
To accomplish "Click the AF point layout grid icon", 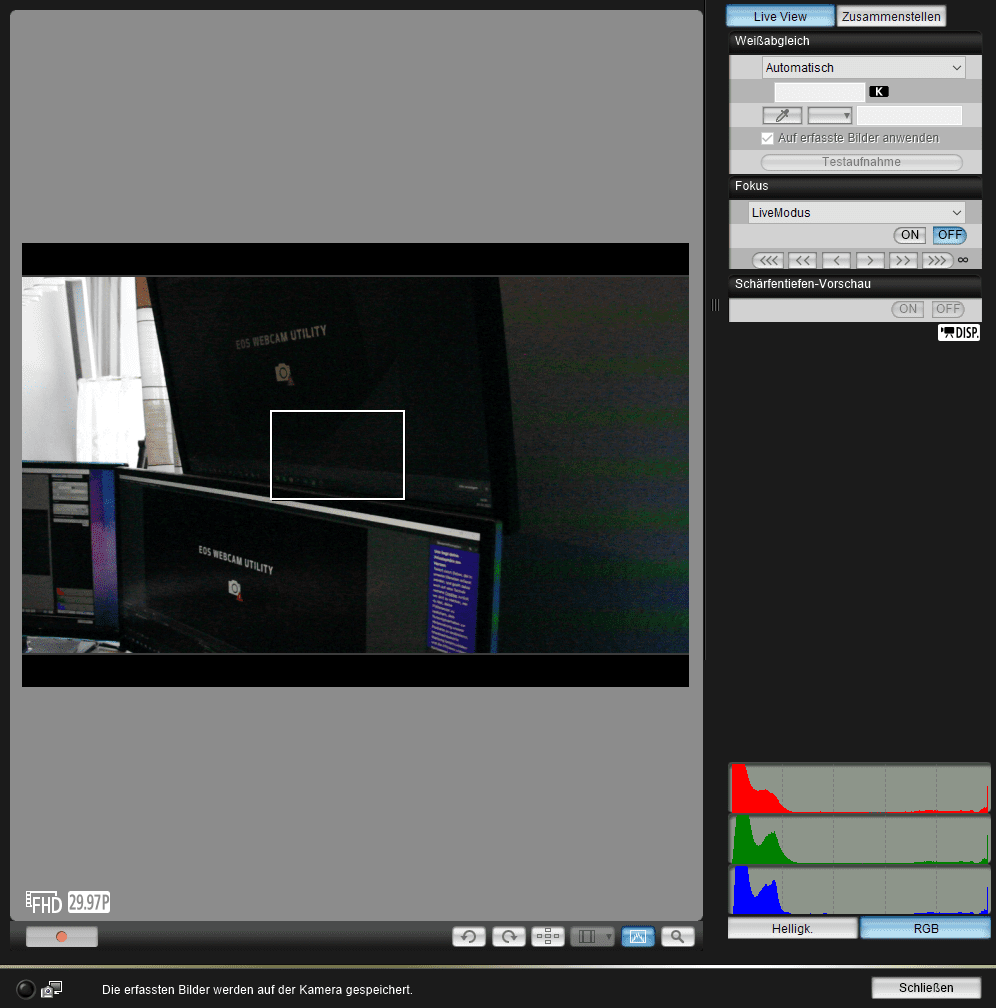I will (x=548, y=937).
